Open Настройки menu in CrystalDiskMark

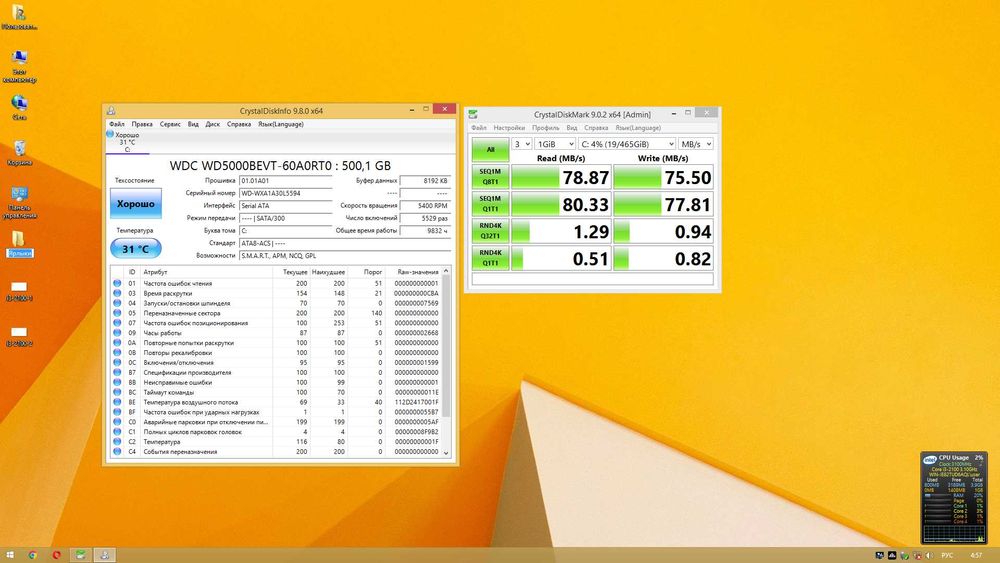click(x=509, y=128)
